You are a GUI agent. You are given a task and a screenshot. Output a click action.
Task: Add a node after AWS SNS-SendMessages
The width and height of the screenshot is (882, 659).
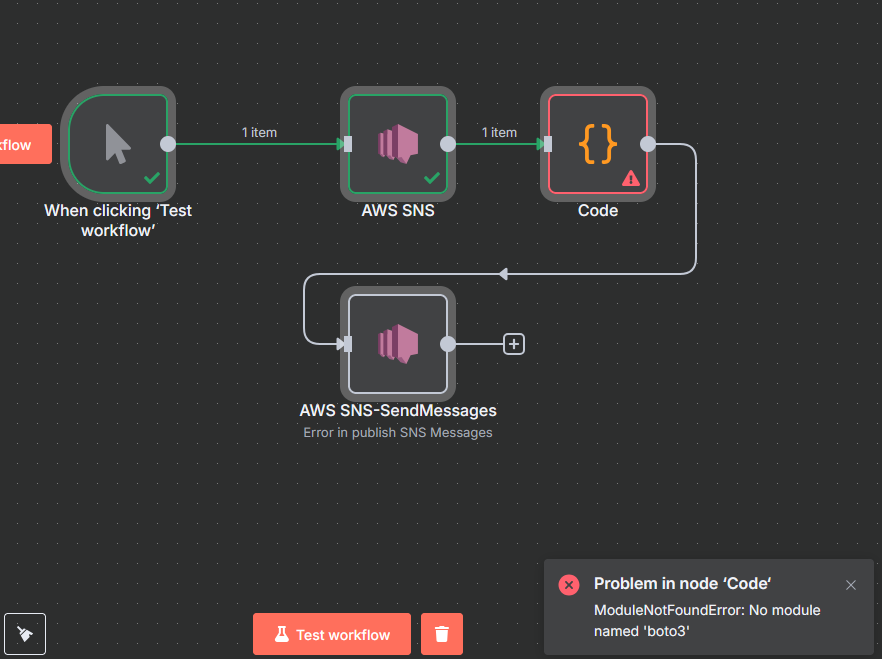coord(514,344)
